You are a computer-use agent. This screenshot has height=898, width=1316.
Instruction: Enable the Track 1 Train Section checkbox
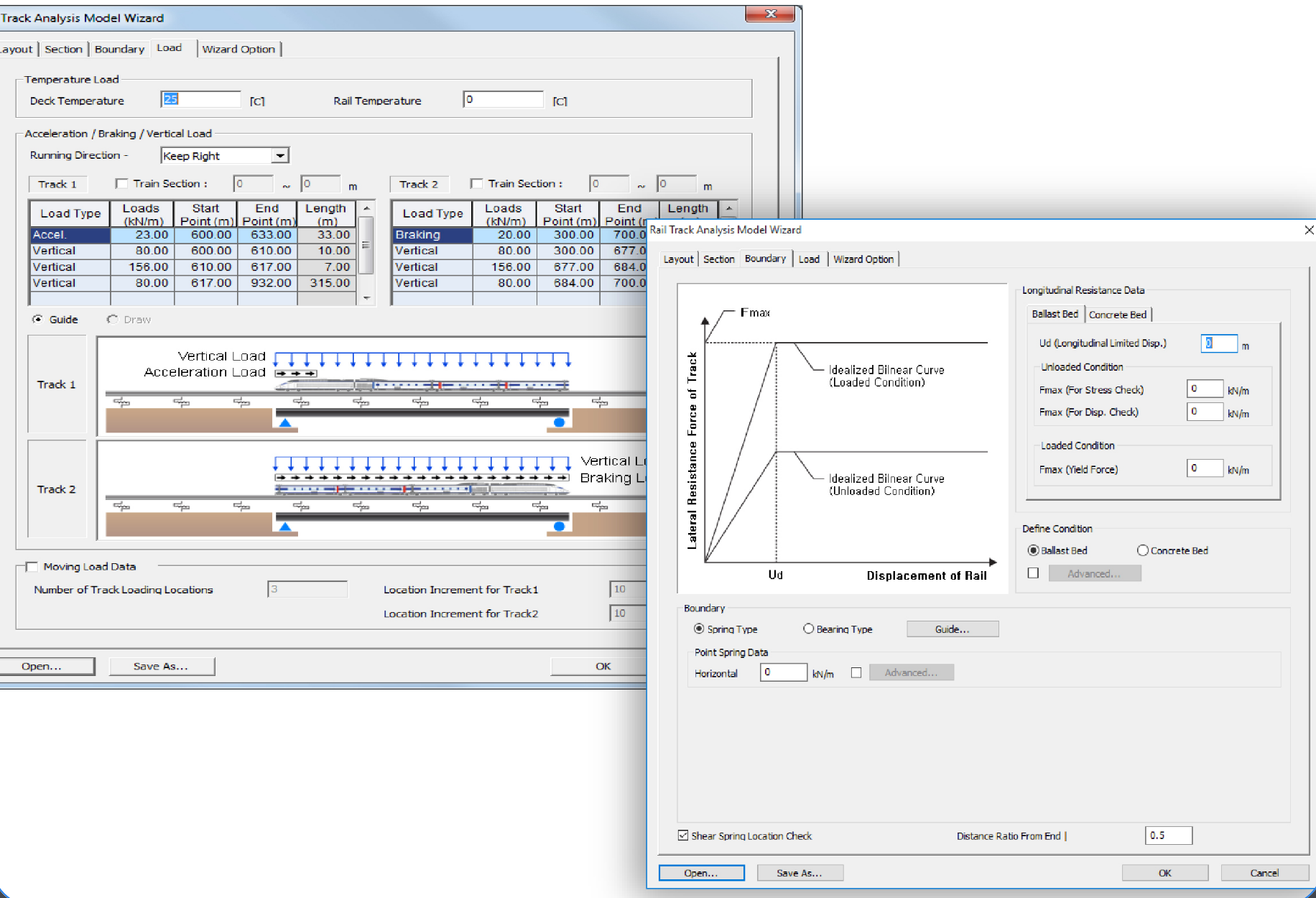(122, 184)
